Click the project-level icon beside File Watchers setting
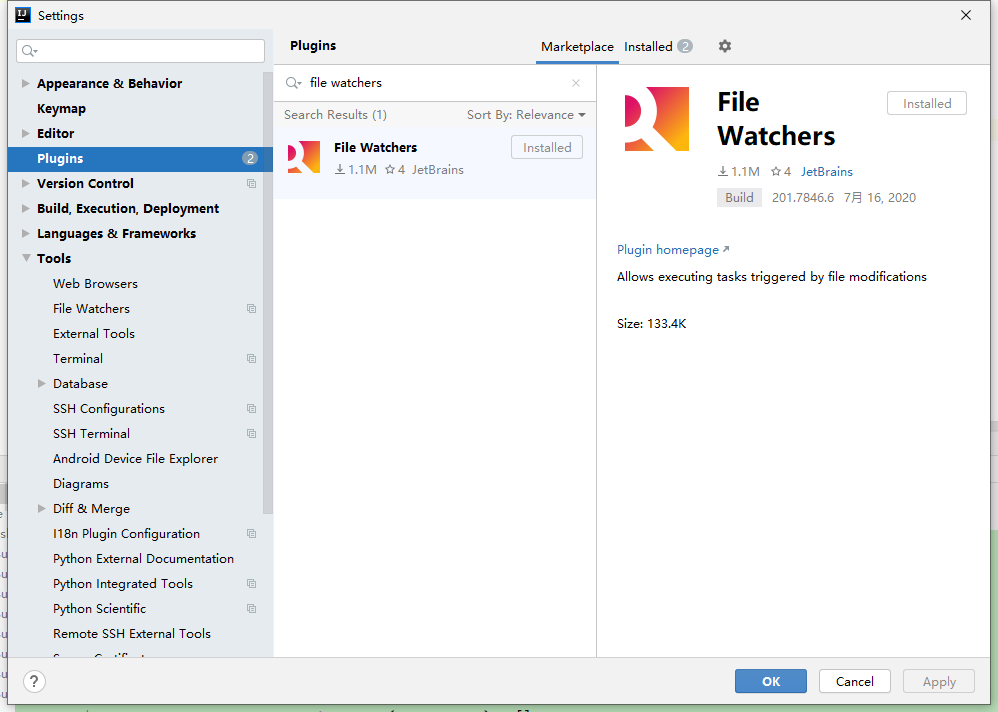998x712 pixels. click(x=251, y=309)
